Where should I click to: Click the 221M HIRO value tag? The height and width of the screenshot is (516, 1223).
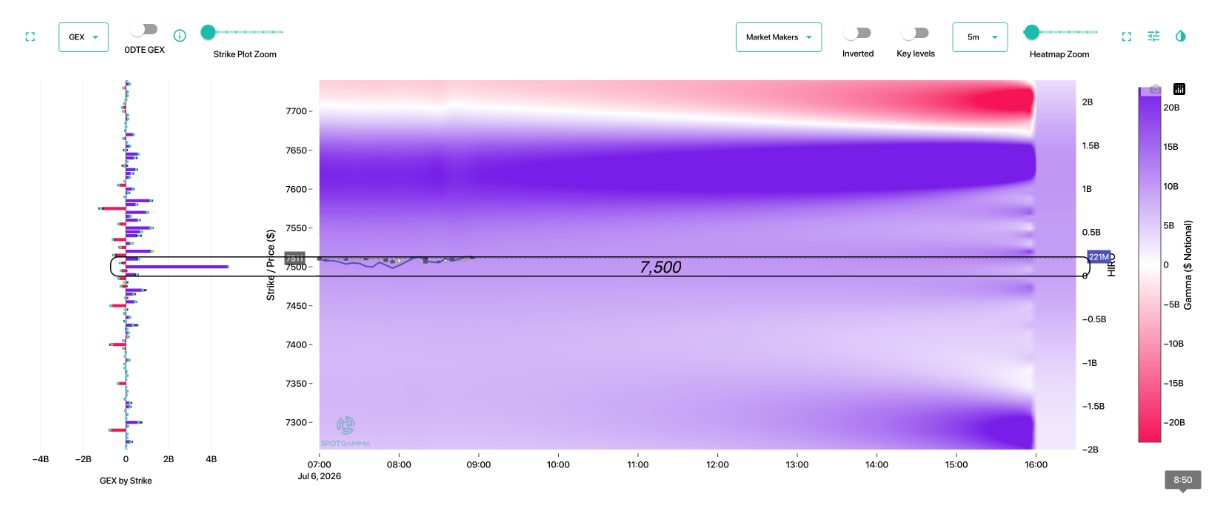(x=1099, y=257)
